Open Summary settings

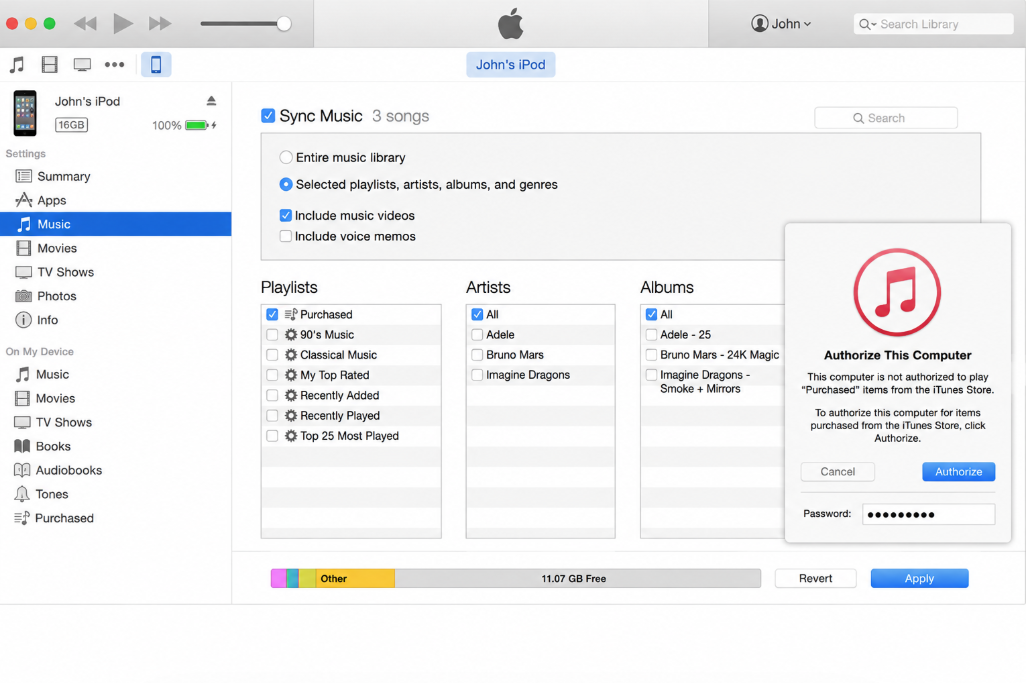pos(116,176)
